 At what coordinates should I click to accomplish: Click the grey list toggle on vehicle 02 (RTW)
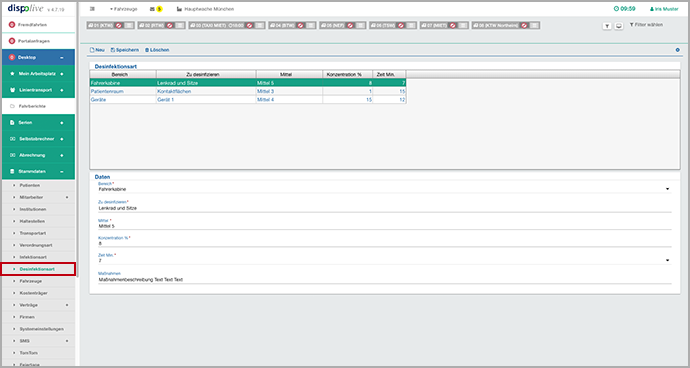tap(180, 26)
